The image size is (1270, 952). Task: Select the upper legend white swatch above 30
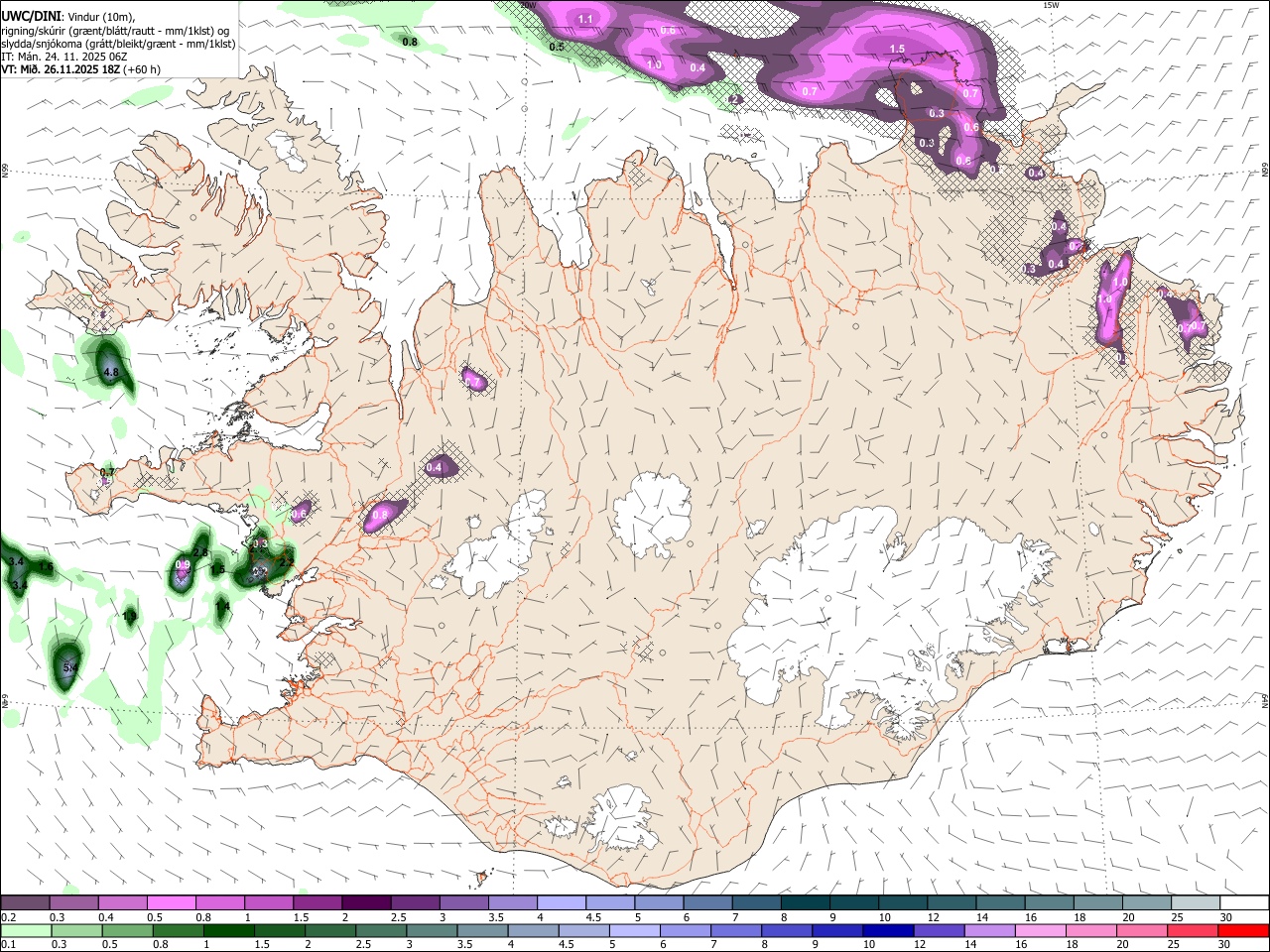(1244, 902)
